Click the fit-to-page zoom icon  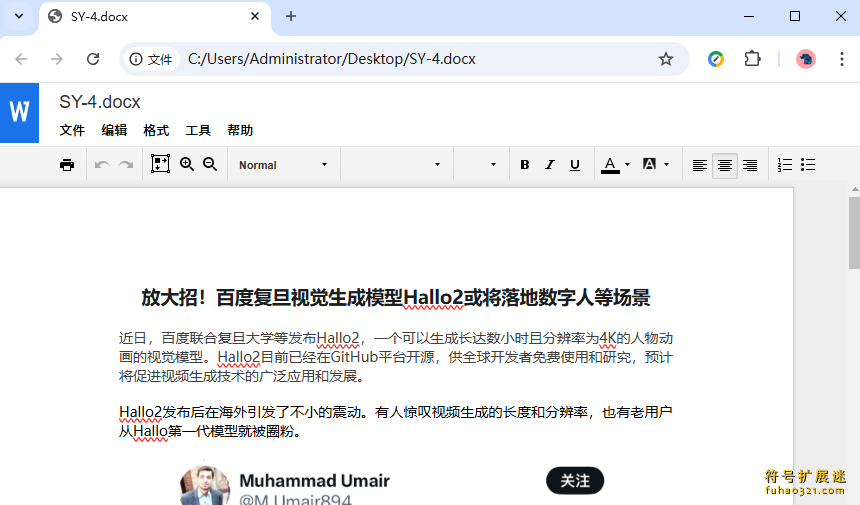point(160,164)
